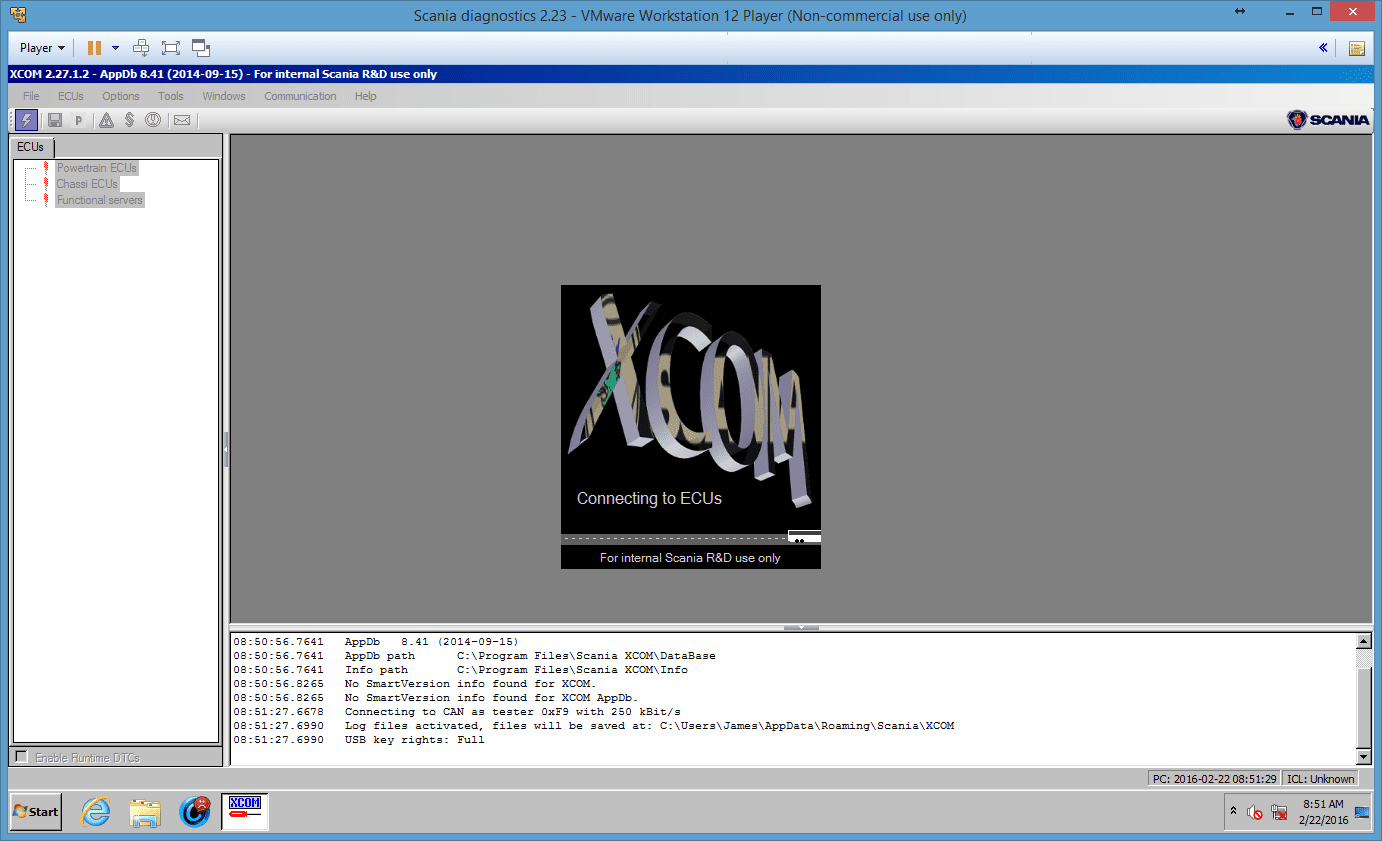This screenshot has height=841, width=1382.
Task: Open the warning triangle DTC icon
Action: pos(106,120)
